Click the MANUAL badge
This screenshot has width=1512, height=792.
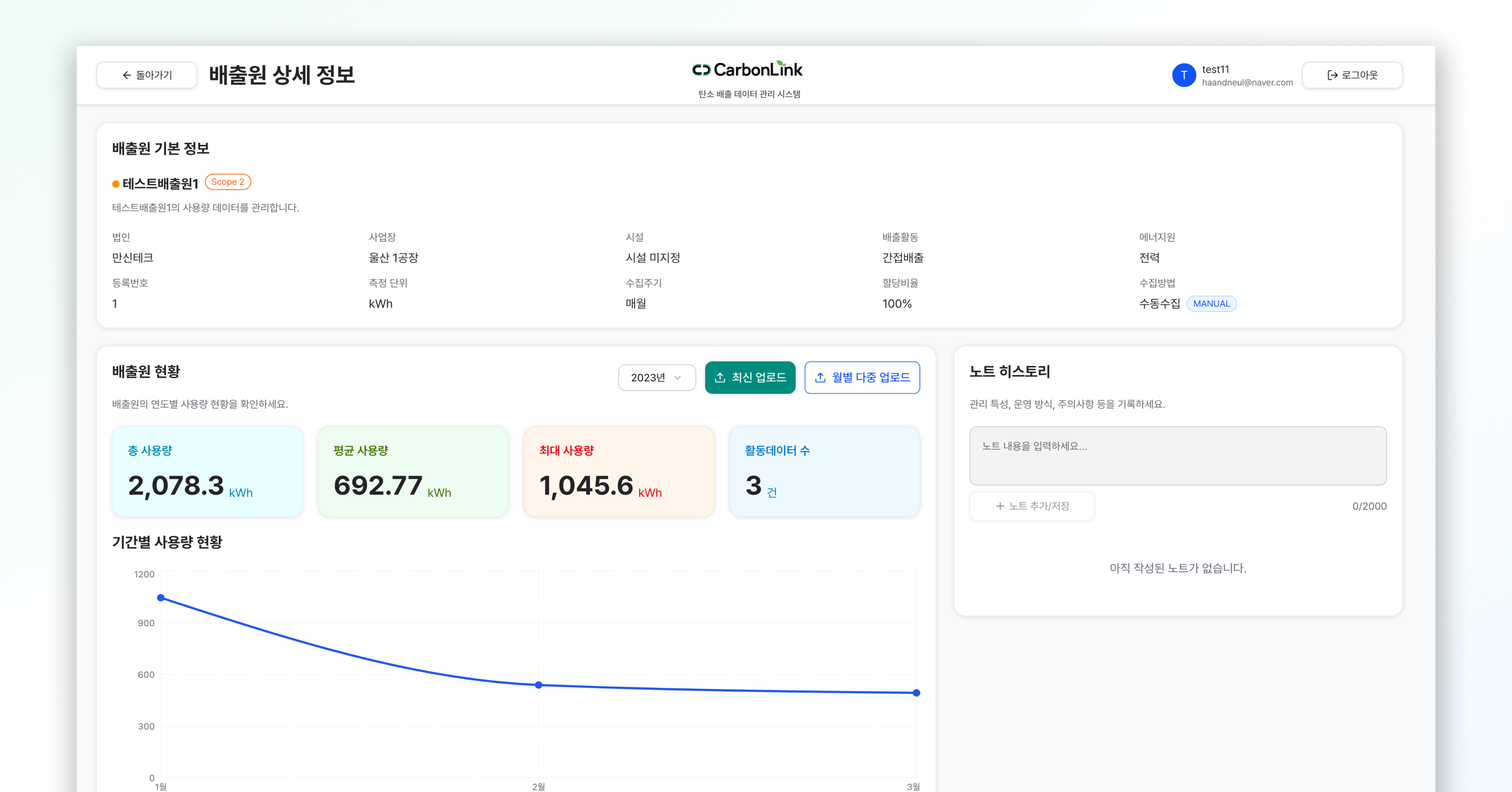(x=1211, y=304)
